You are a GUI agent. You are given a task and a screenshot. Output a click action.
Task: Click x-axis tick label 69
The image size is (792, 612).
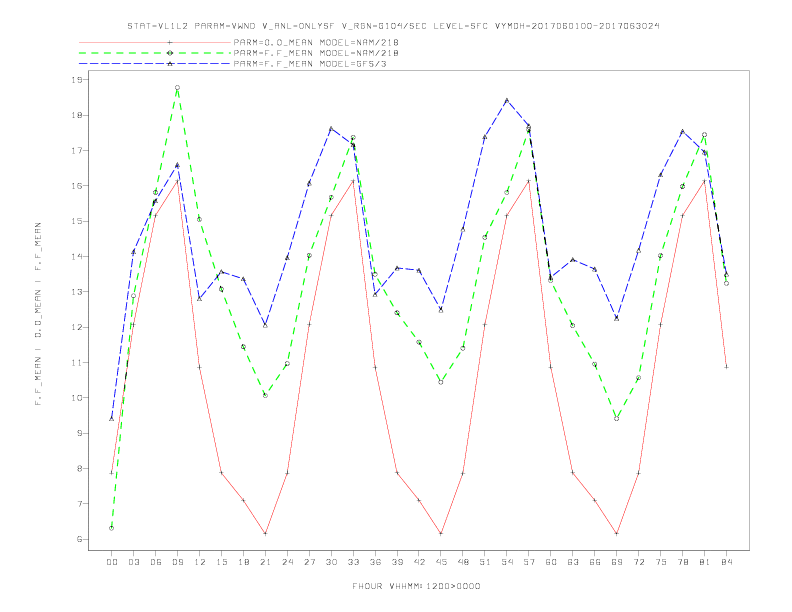coord(617,562)
